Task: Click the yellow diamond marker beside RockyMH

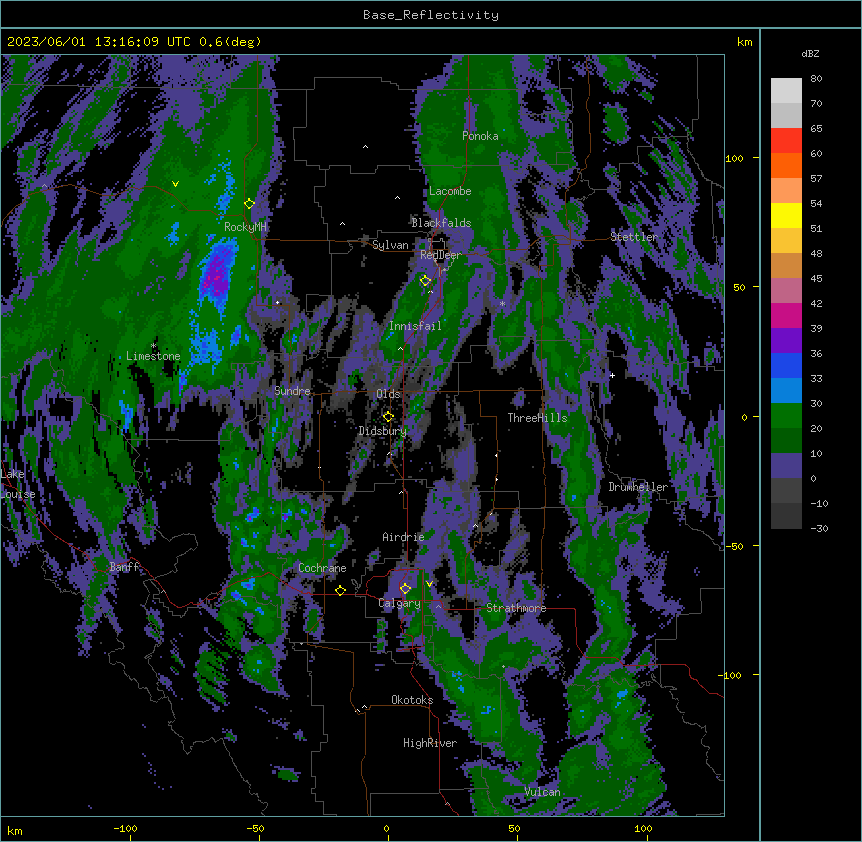Action: click(250, 203)
